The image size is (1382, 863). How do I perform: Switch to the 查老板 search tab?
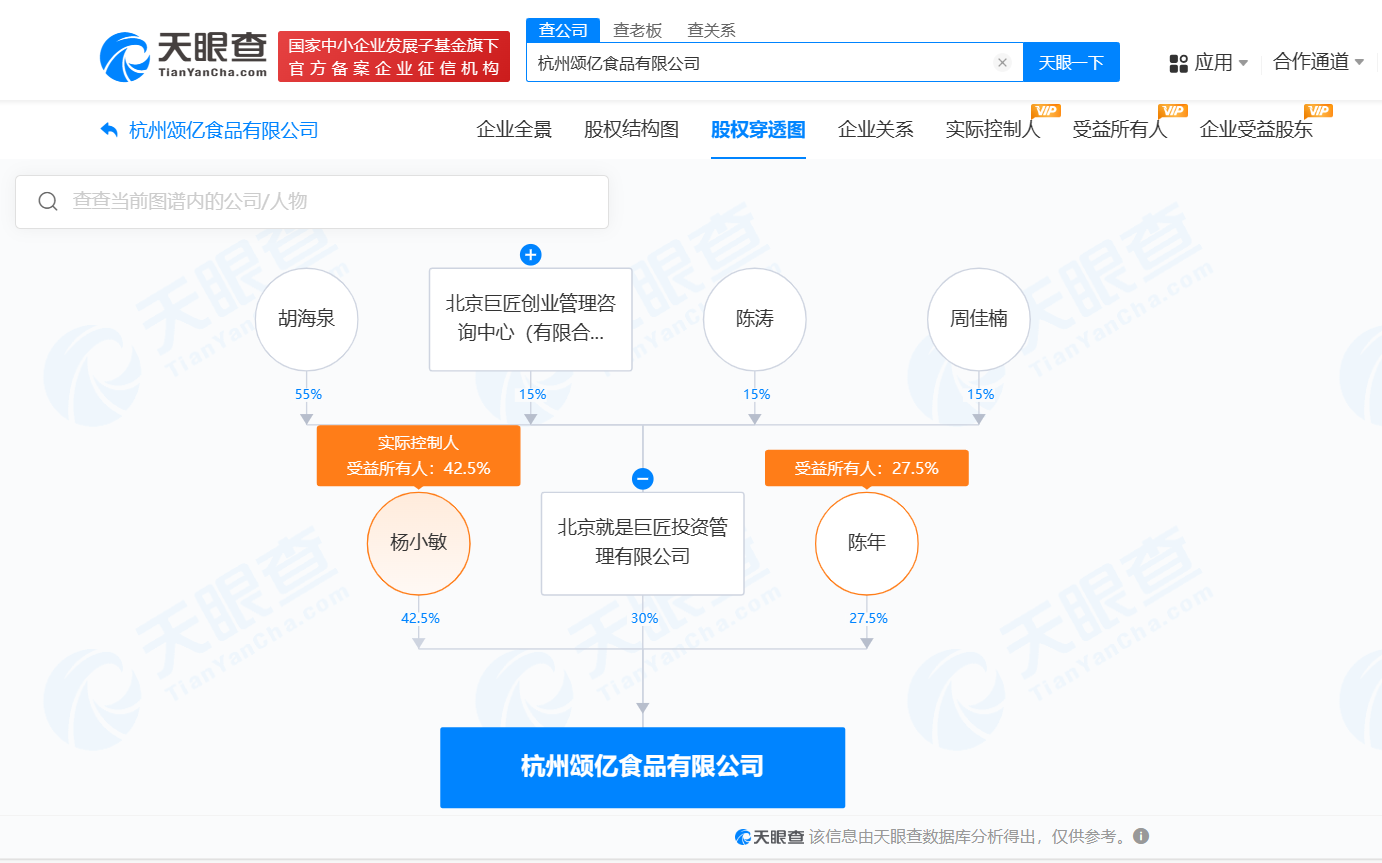coord(638,30)
